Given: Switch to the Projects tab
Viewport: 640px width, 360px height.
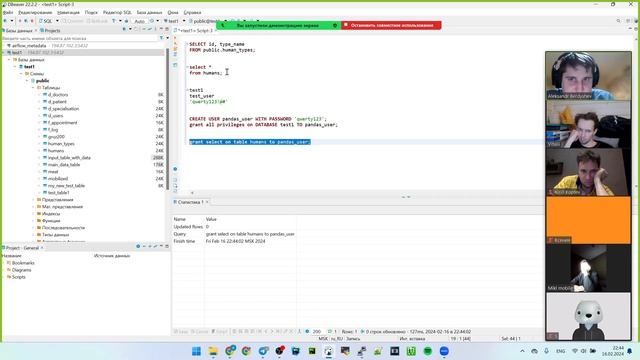Looking at the screenshot, I should [50, 31].
